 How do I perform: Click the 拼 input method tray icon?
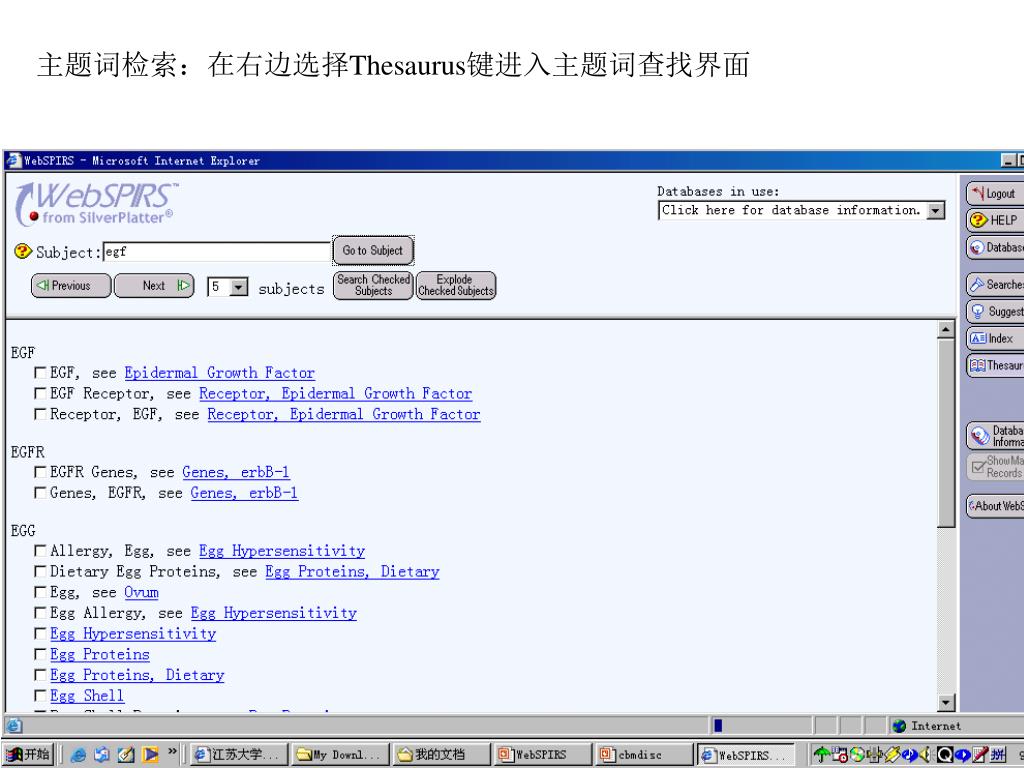point(999,755)
